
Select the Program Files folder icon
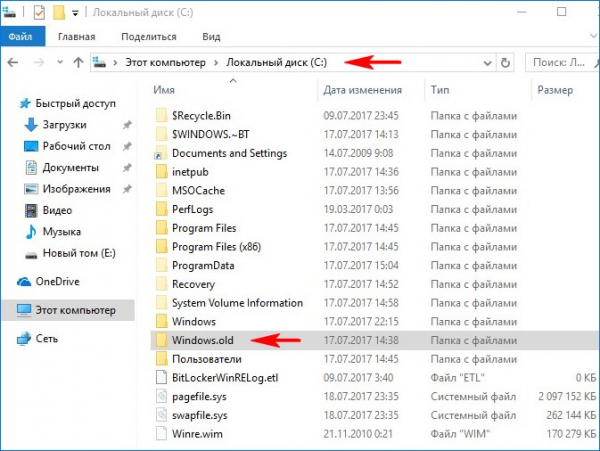(161, 228)
